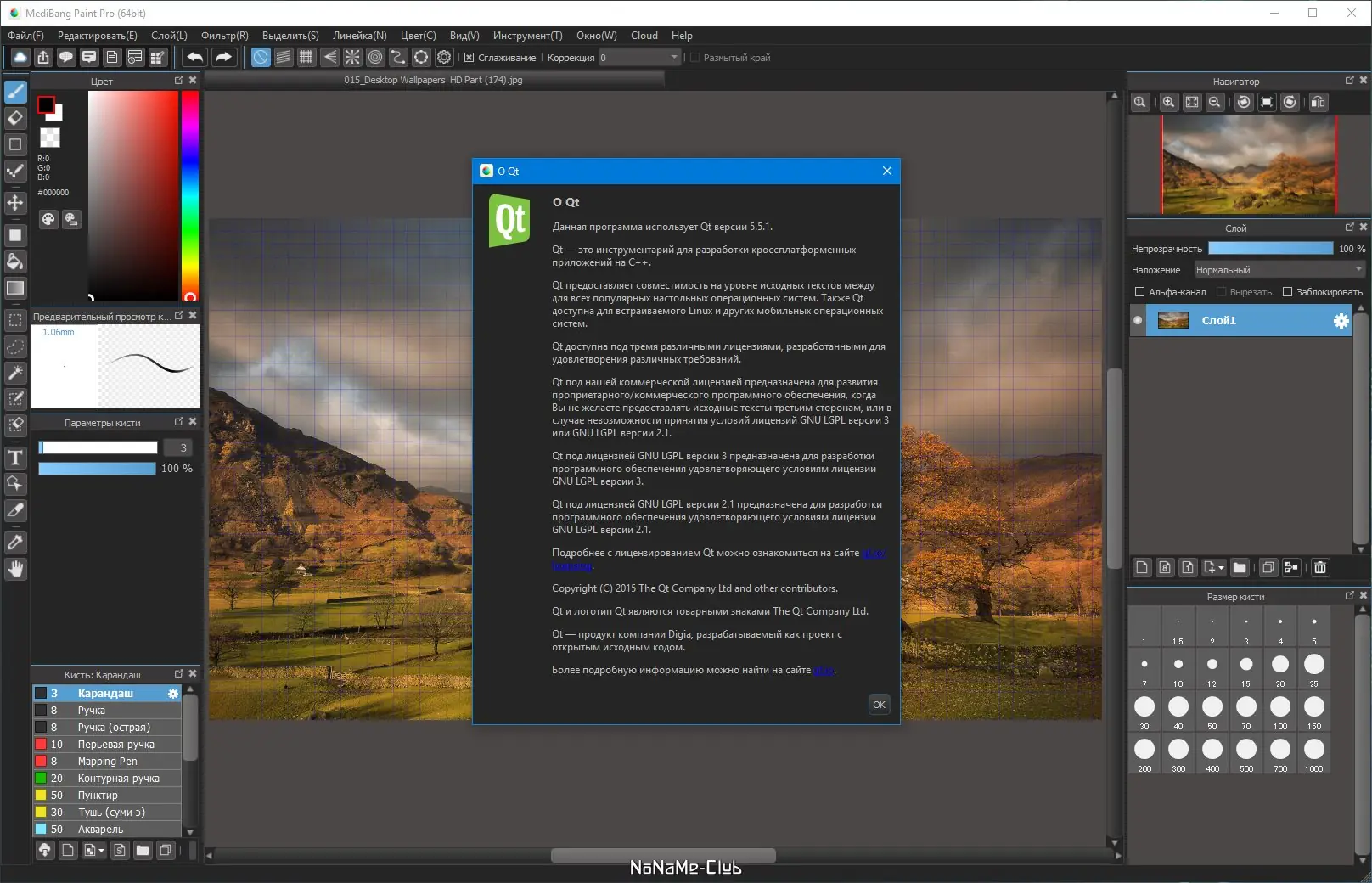The width and height of the screenshot is (1372, 883).
Task: Enable the crisscross grid snap guide
Action: pyautogui.click(x=306, y=57)
